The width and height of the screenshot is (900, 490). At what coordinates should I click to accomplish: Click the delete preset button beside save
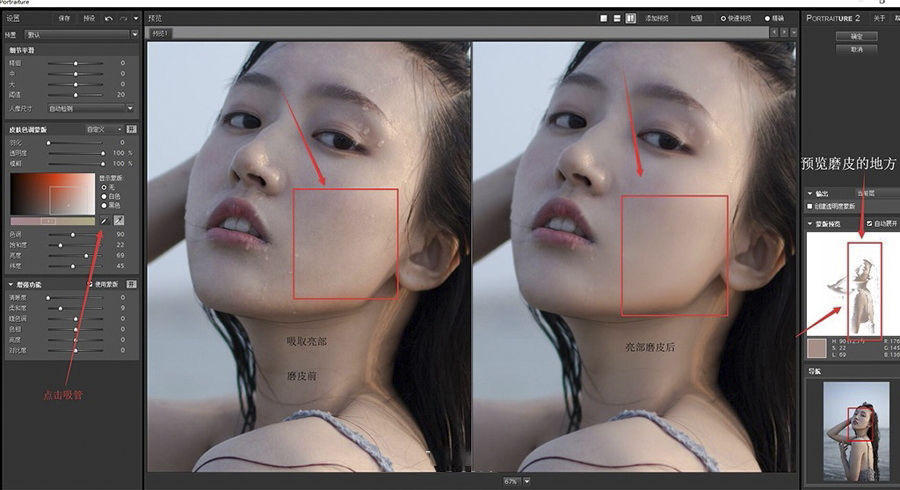coord(89,18)
